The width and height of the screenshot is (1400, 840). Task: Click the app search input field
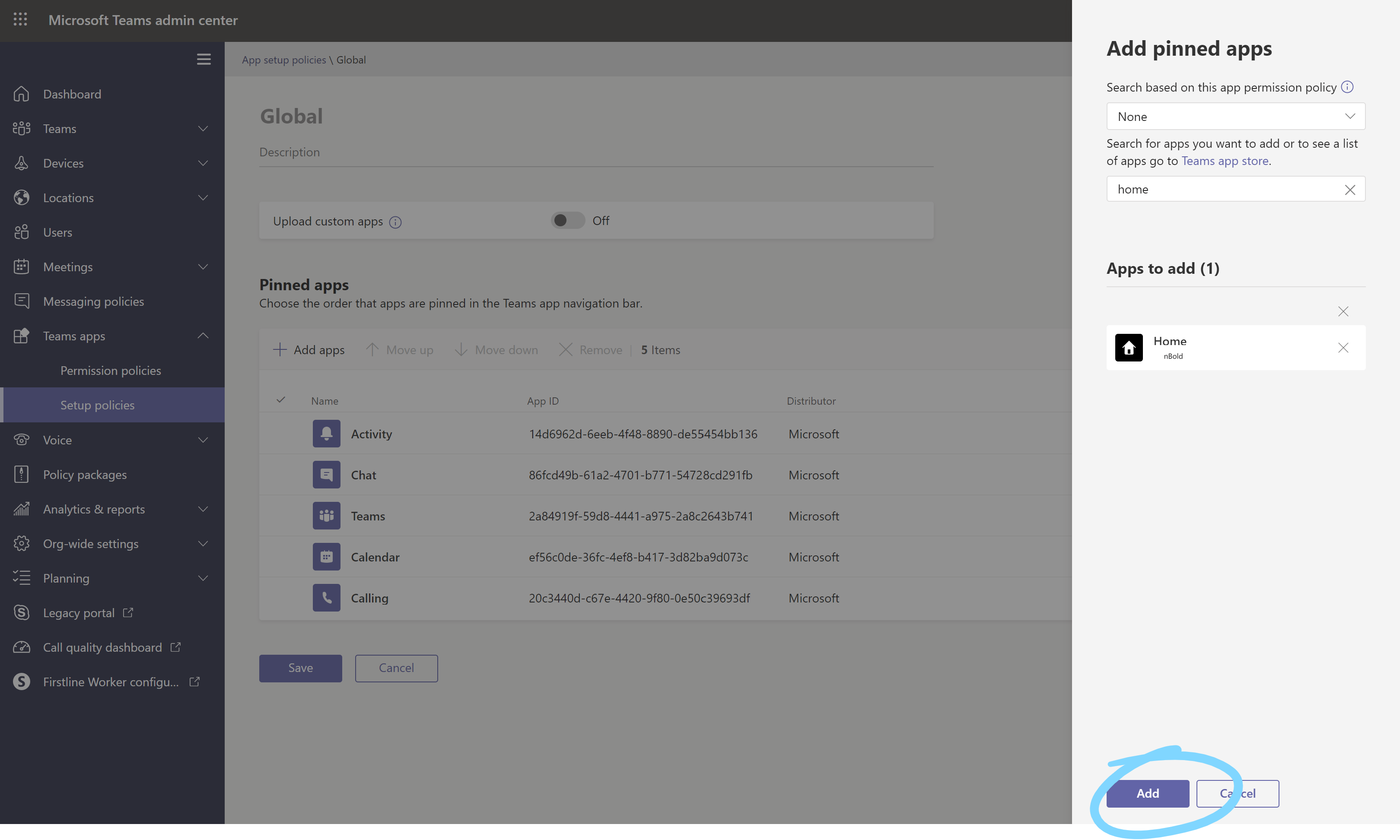click(x=1223, y=190)
